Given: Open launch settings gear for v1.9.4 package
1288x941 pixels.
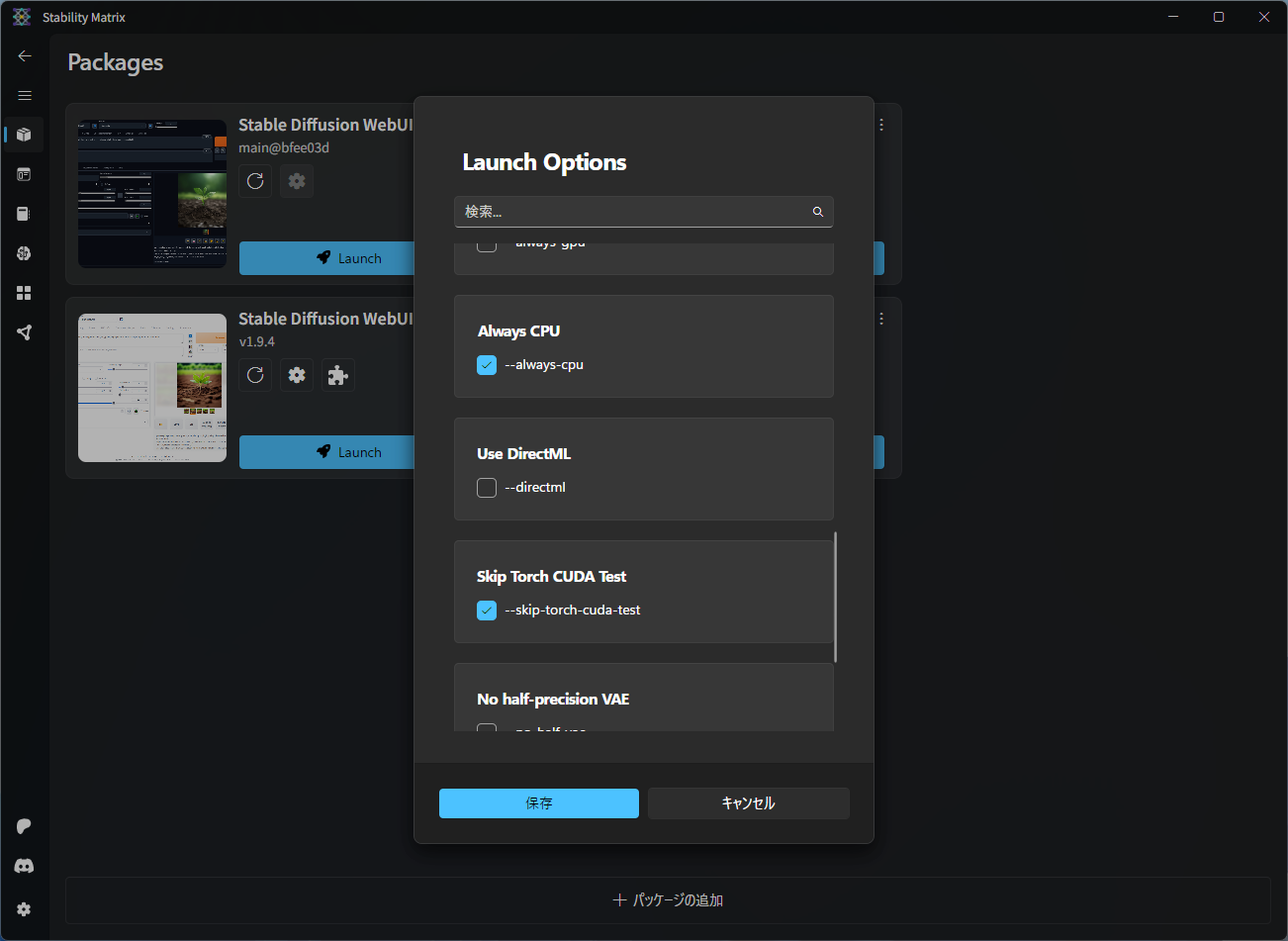Looking at the screenshot, I should click(297, 375).
